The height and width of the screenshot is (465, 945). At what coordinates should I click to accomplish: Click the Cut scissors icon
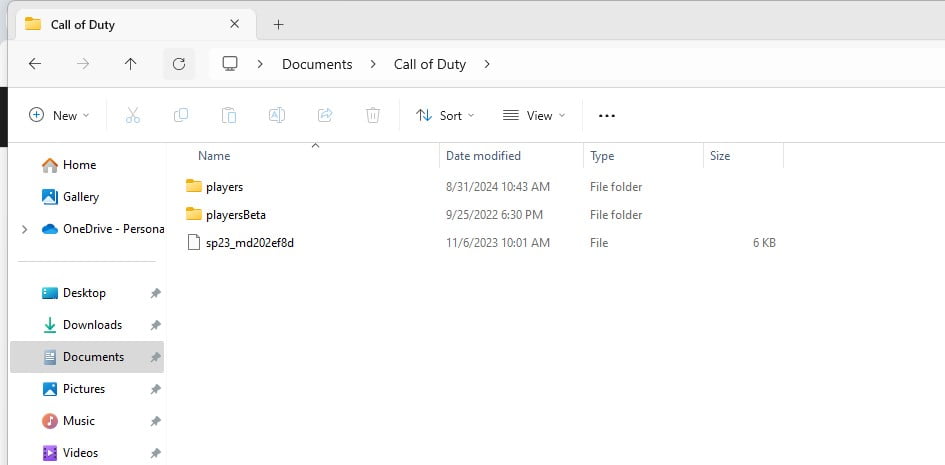[x=132, y=115]
